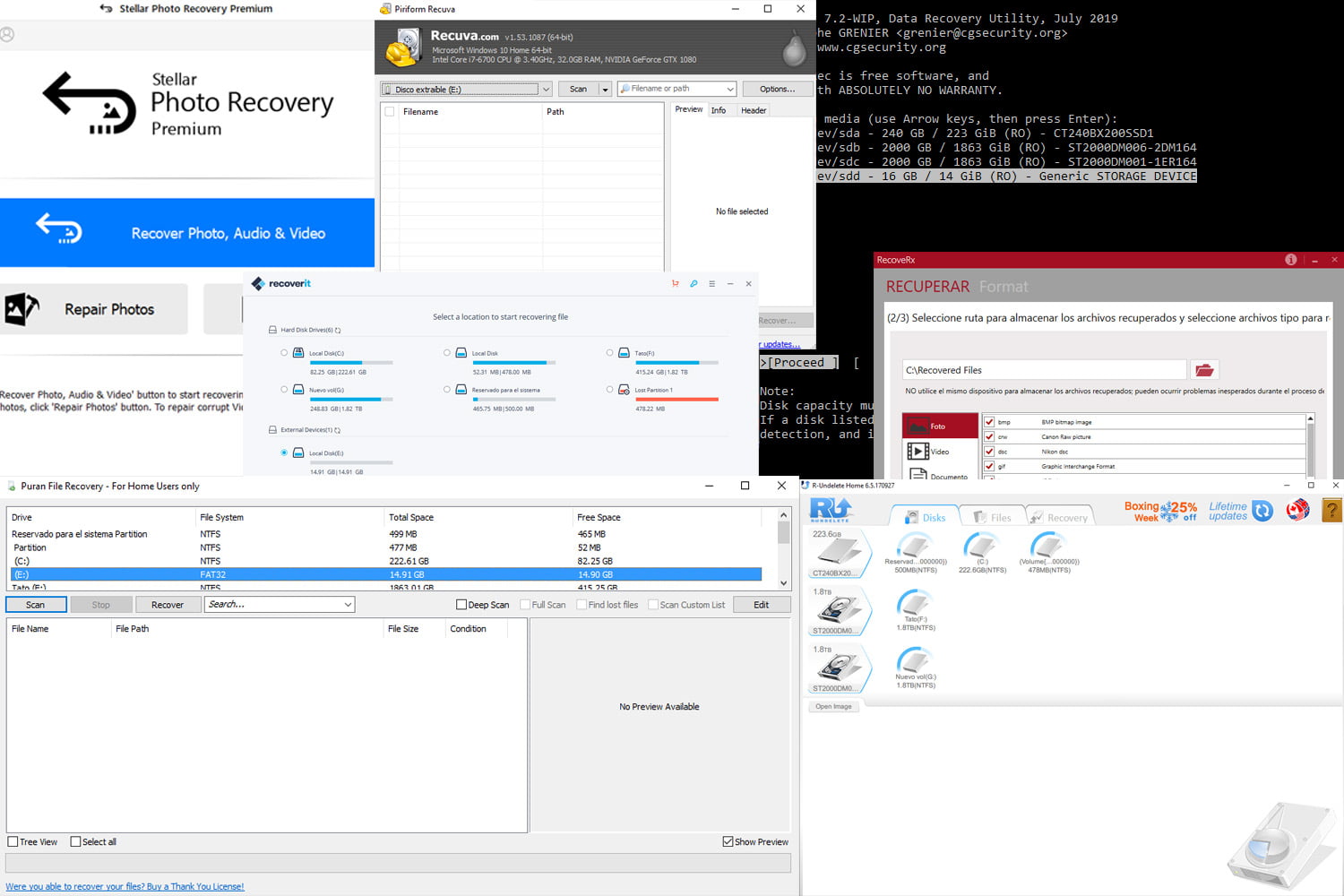Click the Recuva pear icon
The image size is (1344, 896).
[794, 49]
